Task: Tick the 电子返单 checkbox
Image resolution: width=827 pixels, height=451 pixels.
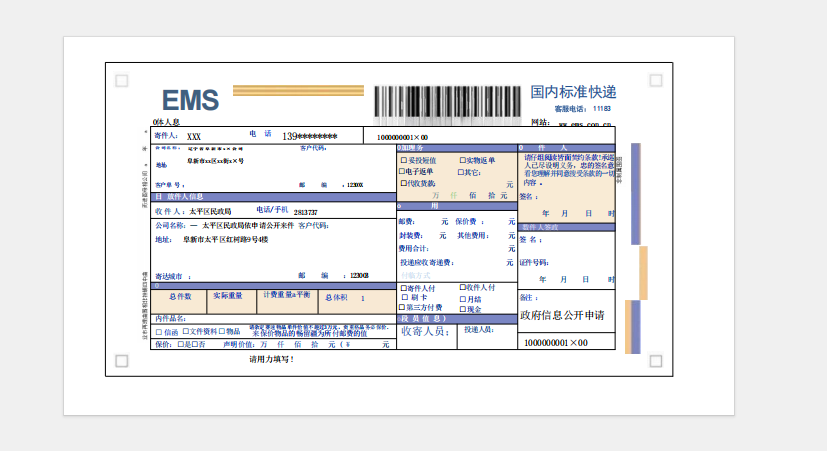Action: pyautogui.click(x=402, y=171)
